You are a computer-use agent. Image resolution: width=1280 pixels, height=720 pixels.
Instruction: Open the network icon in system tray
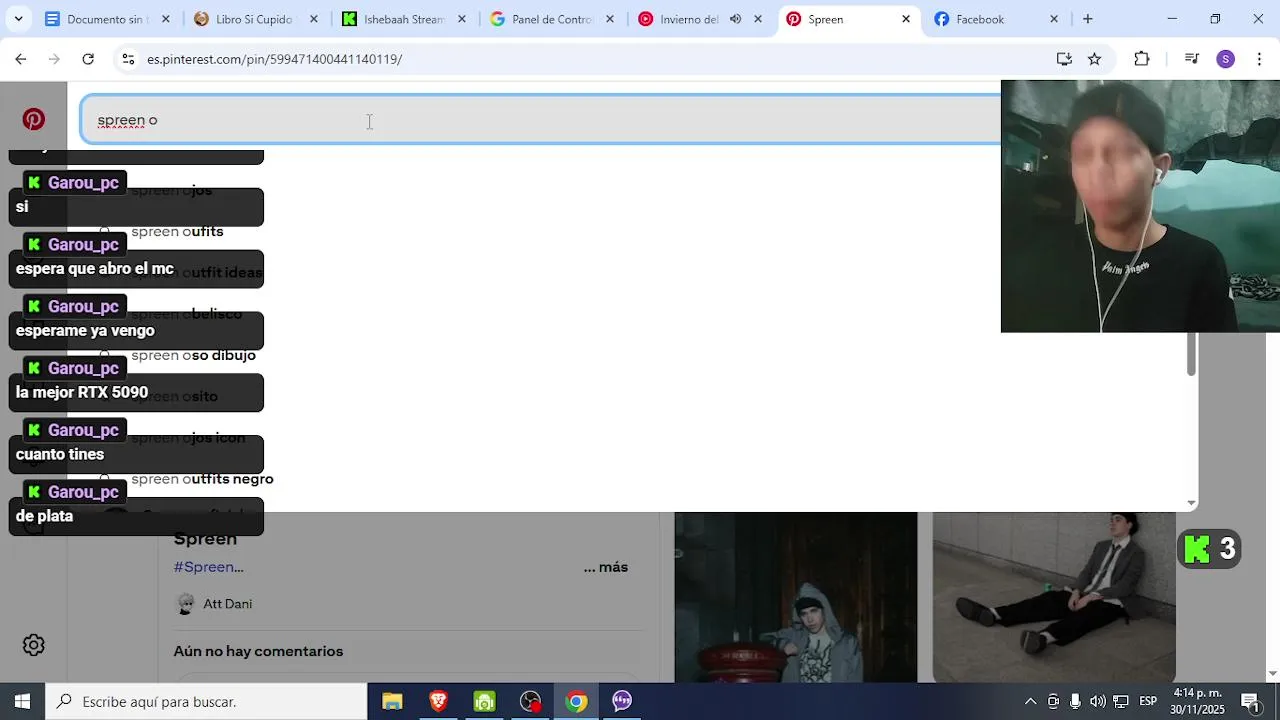(1121, 701)
